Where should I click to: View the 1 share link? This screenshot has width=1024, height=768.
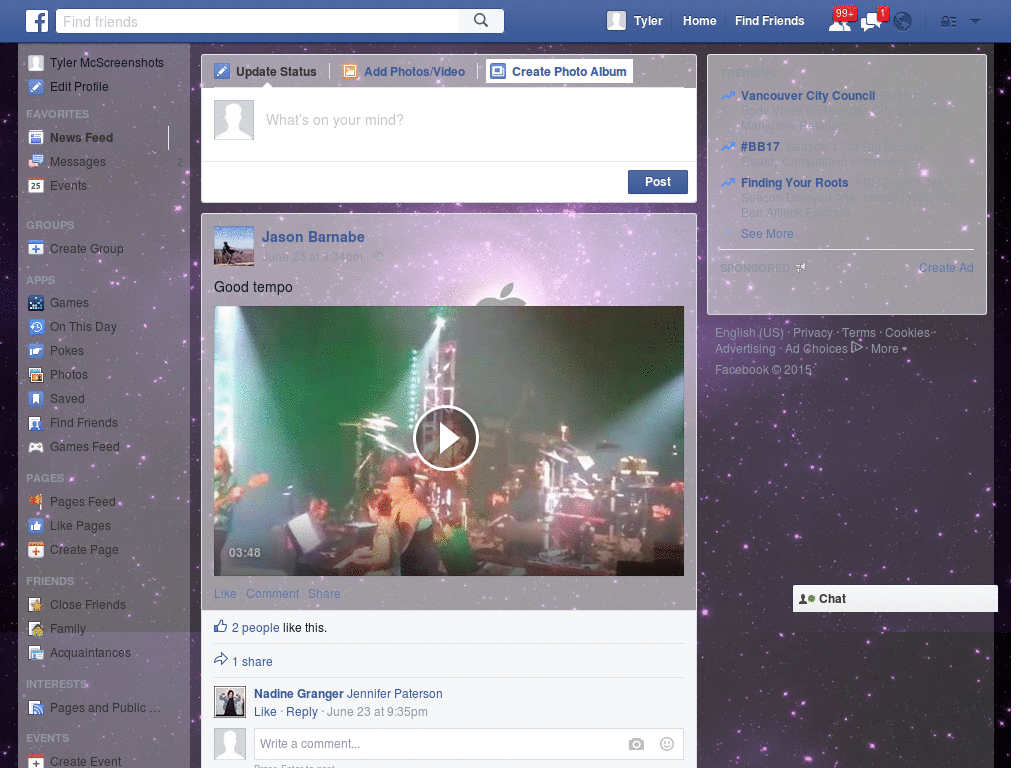coord(252,662)
